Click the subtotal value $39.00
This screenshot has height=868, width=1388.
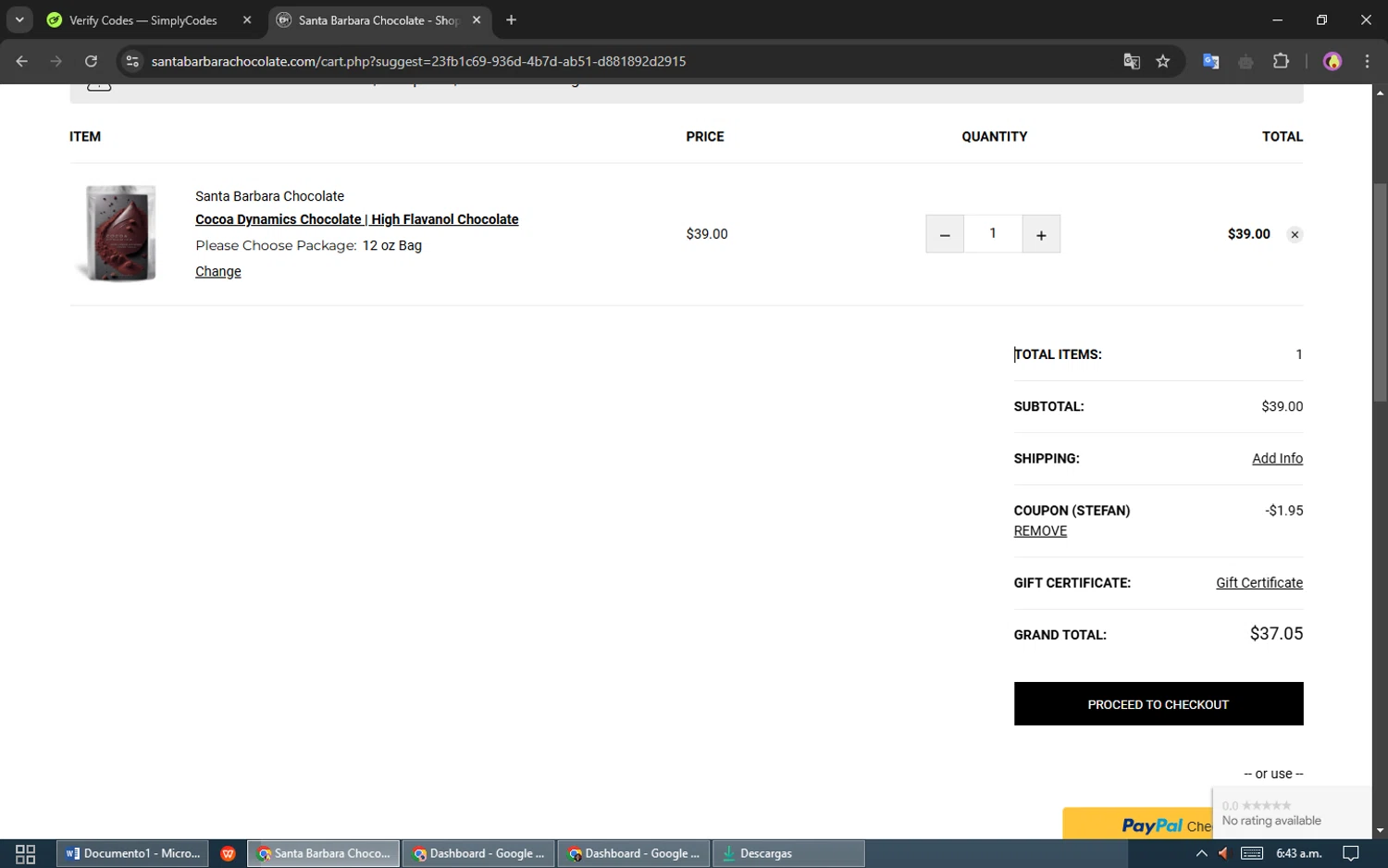pos(1282,406)
